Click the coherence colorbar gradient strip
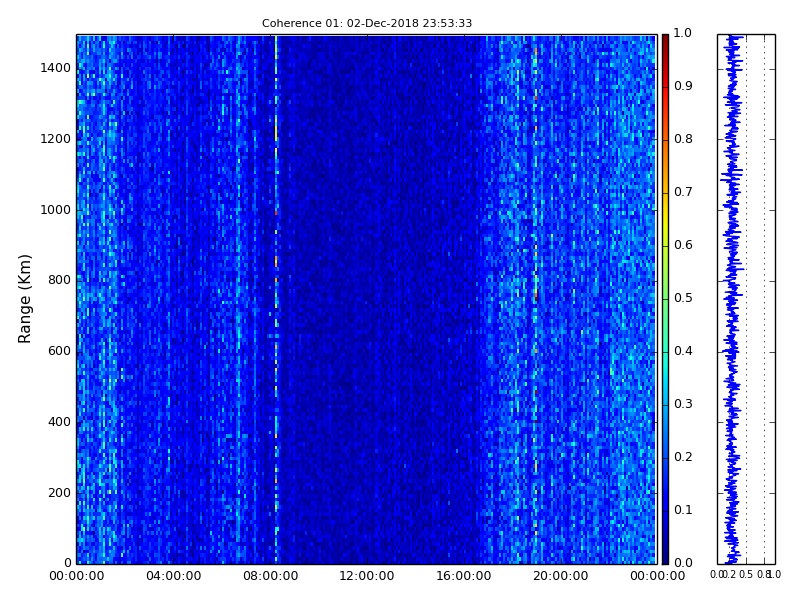The width and height of the screenshot is (800, 600). pos(665,299)
